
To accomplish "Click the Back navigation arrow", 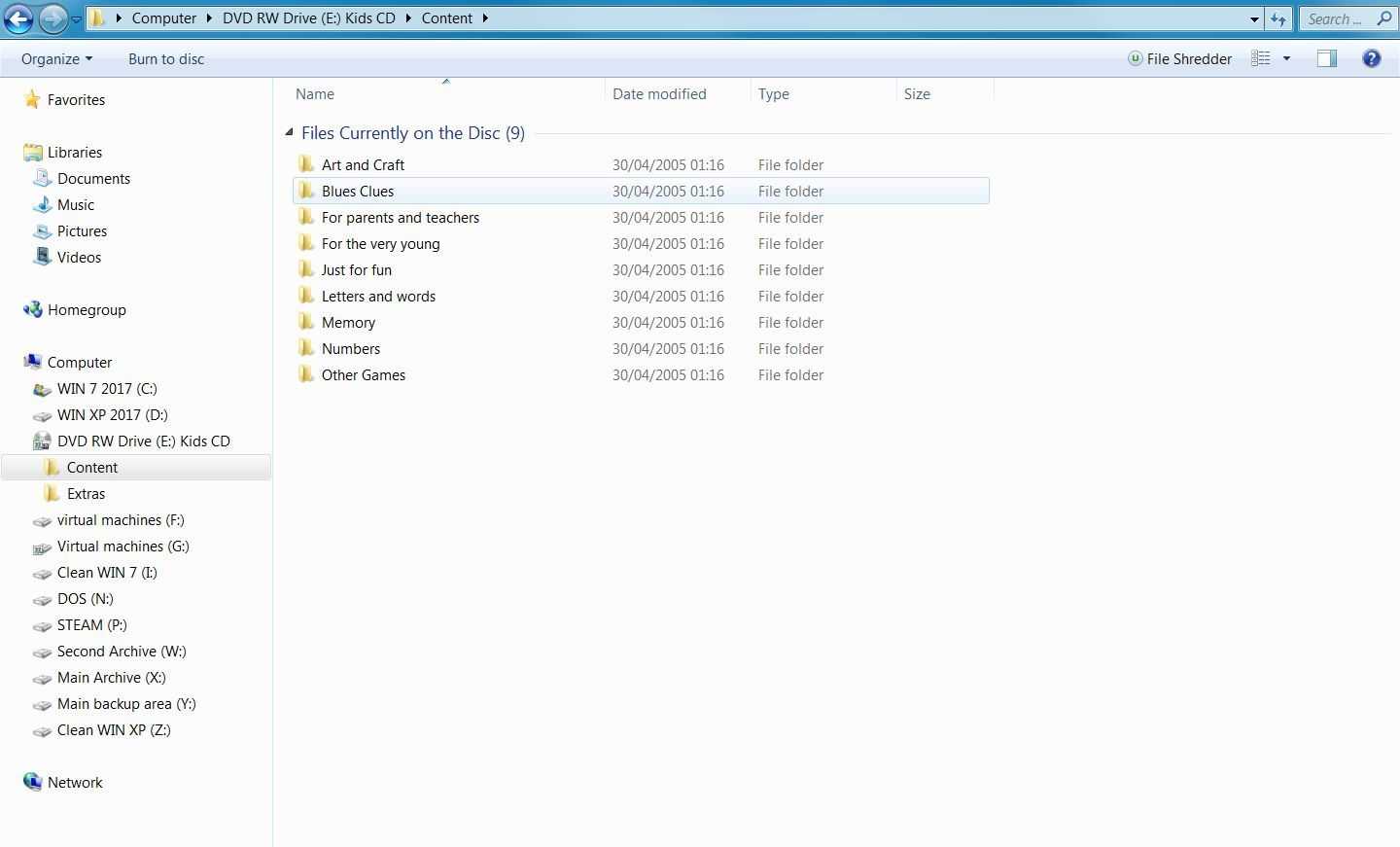I will coord(18,18).
